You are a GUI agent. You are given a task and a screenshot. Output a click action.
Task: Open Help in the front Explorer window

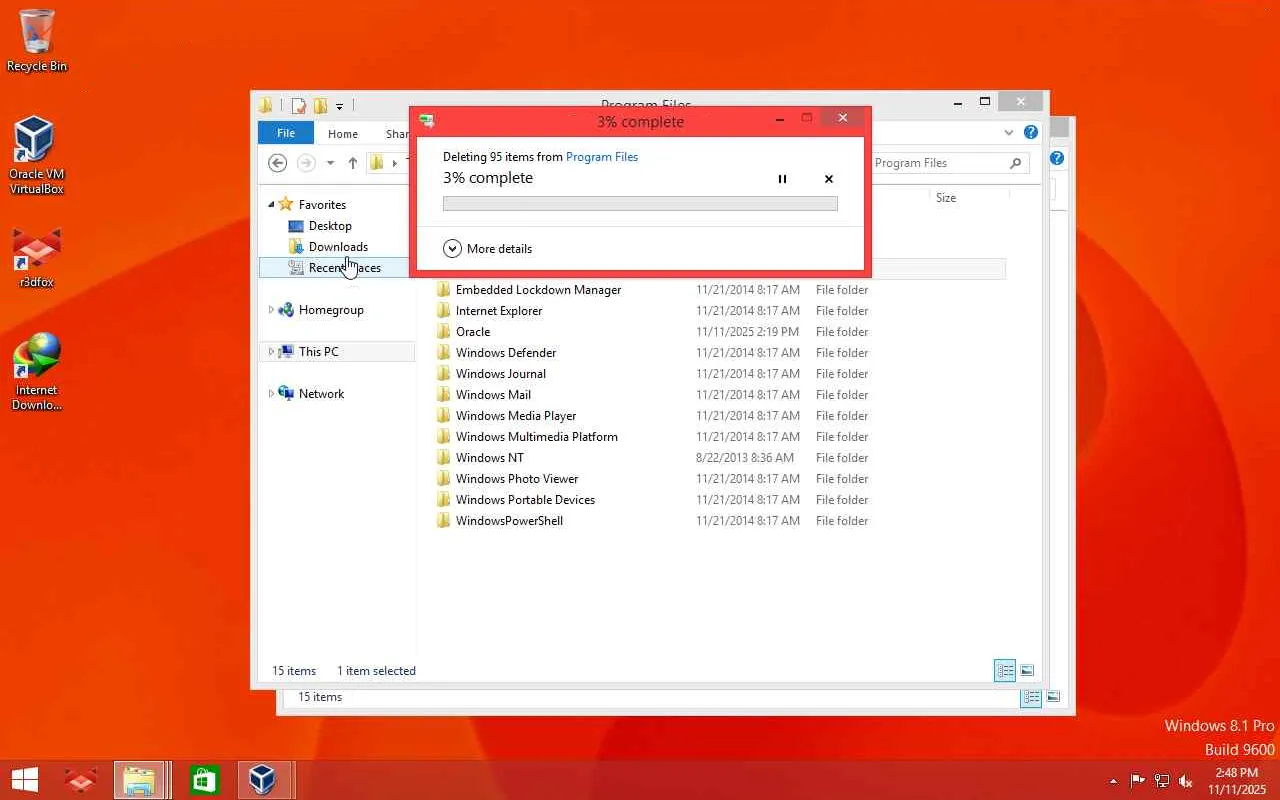pyautogui.click(x=1031, y=132)
